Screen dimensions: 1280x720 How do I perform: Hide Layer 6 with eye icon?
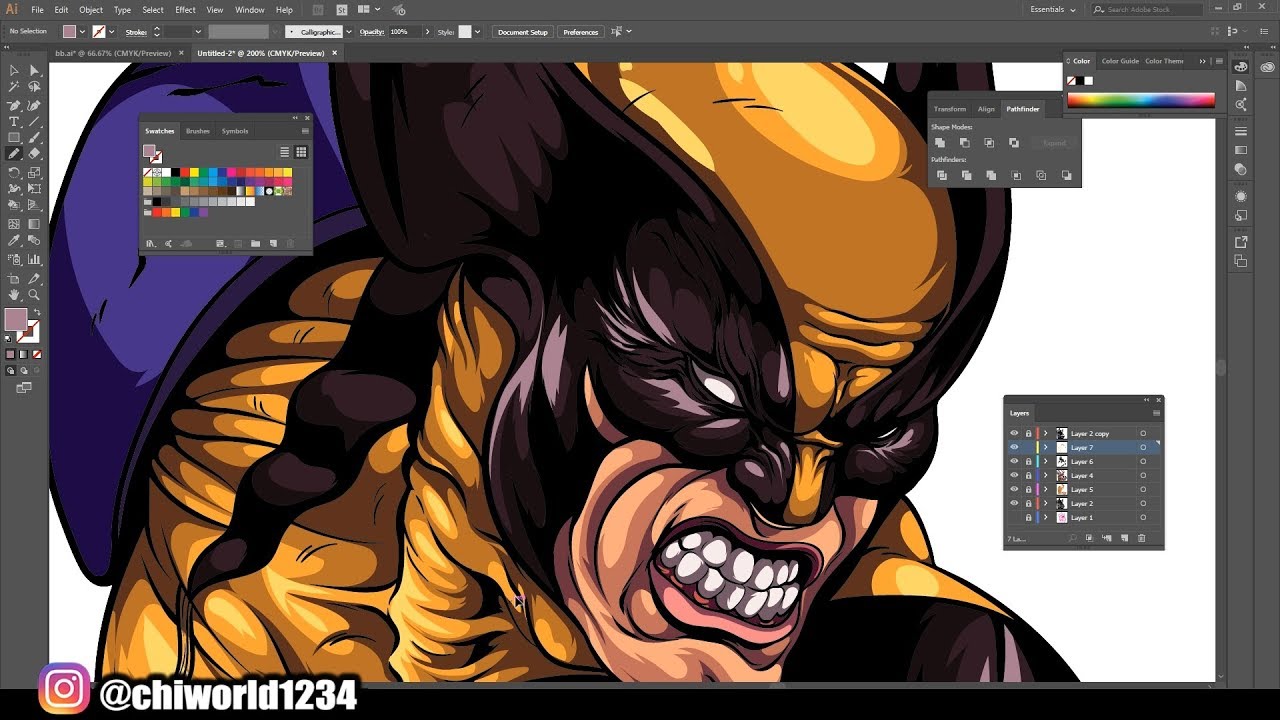pos(1014,461)
